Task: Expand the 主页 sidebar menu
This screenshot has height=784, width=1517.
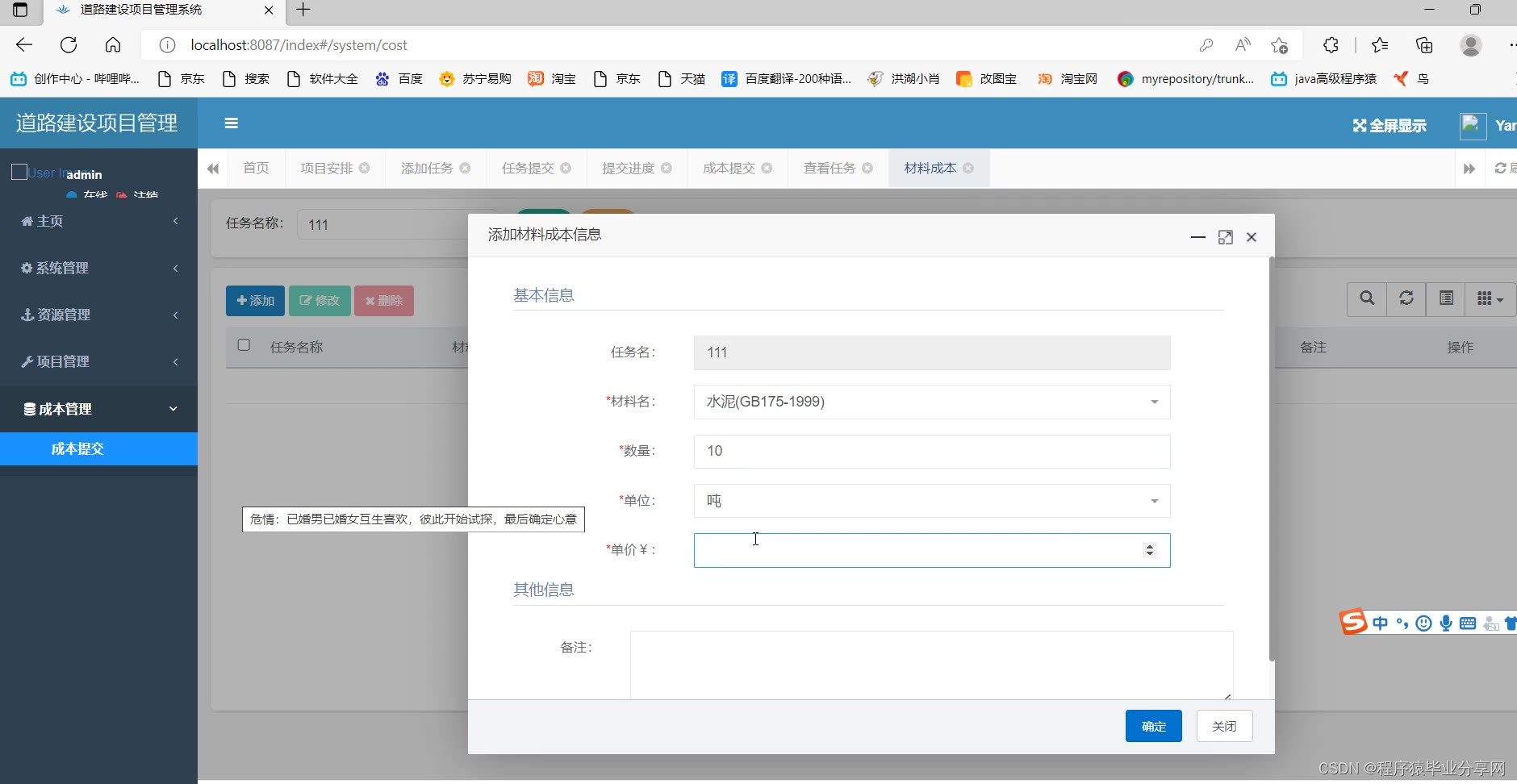Action: [98, 221]
